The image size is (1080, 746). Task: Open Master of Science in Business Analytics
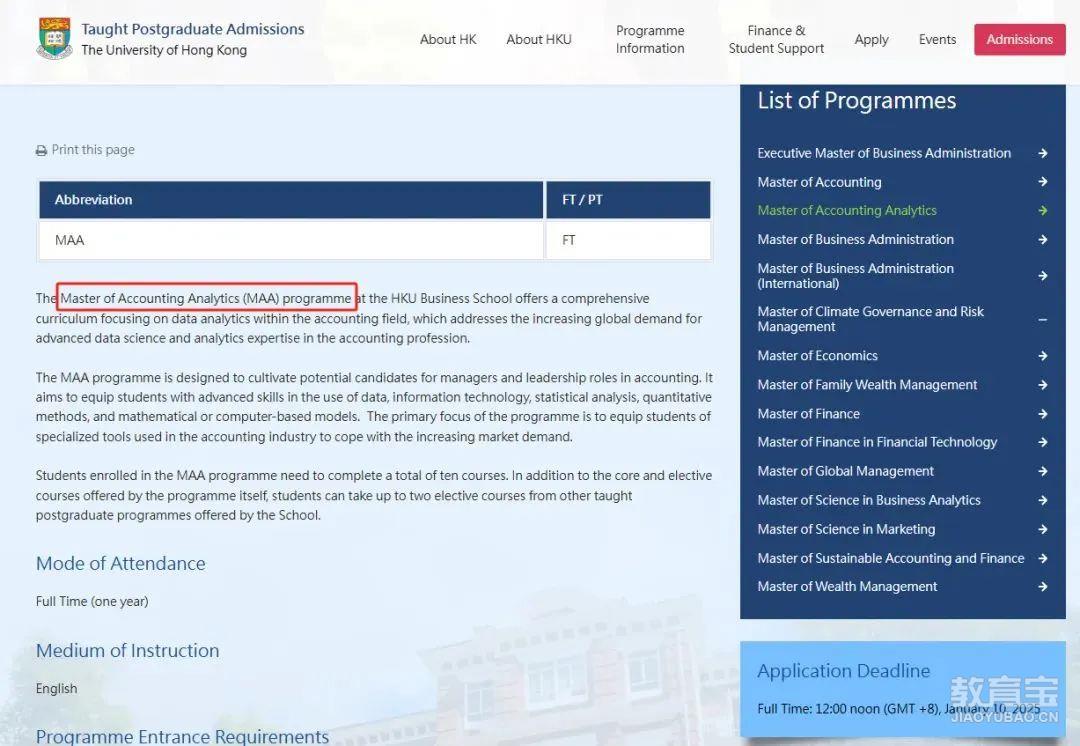click(869, 500)
